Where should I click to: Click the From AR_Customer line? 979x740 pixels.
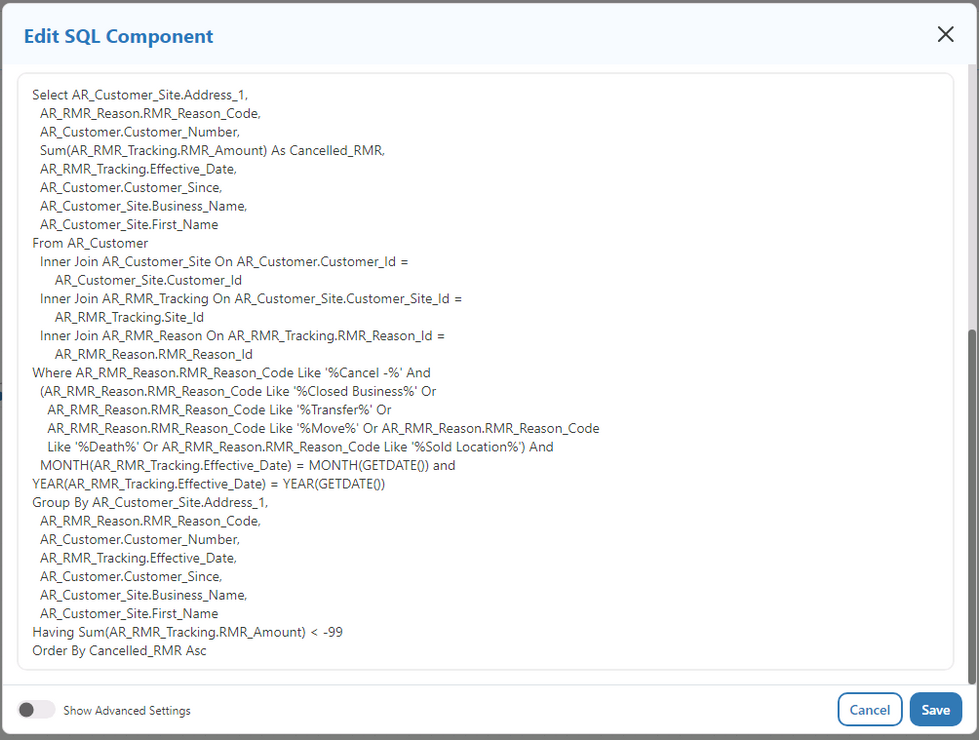[90, 243]
